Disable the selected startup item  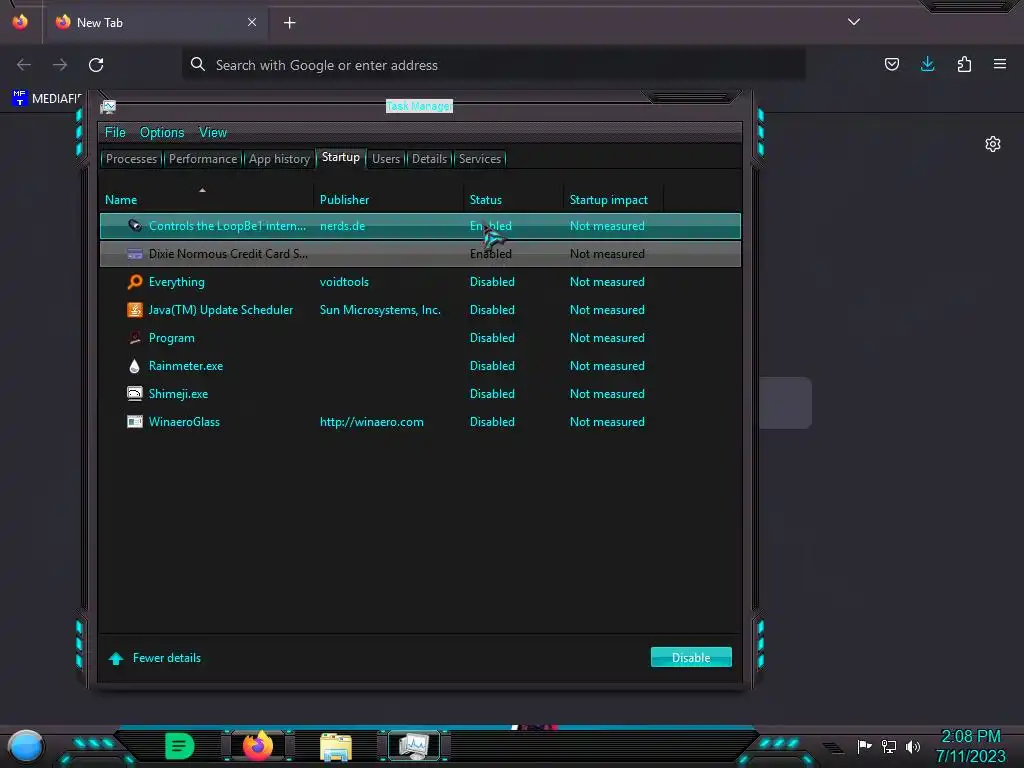point(691,658)
